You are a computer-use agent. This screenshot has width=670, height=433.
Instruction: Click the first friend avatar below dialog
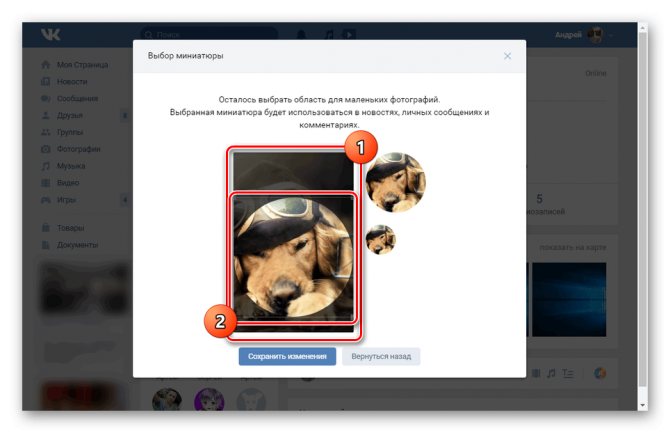click(167, 401)
